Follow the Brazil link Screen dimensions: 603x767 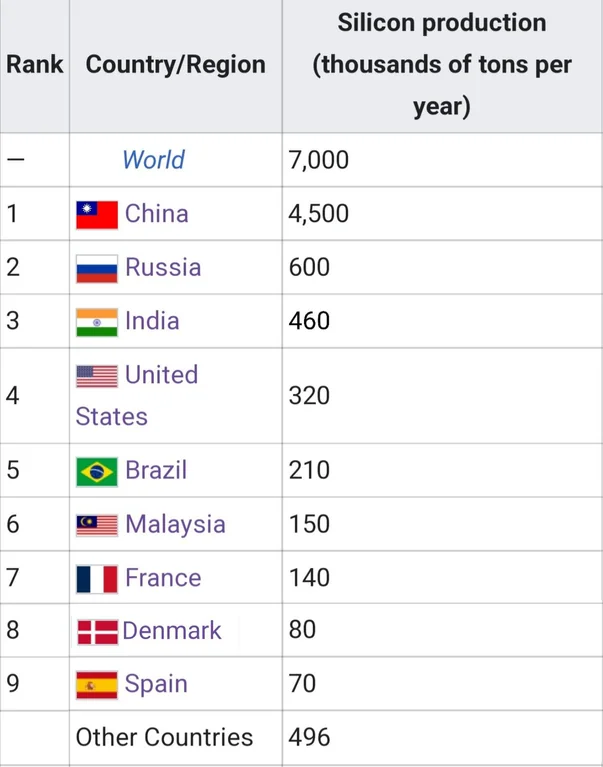156,471
